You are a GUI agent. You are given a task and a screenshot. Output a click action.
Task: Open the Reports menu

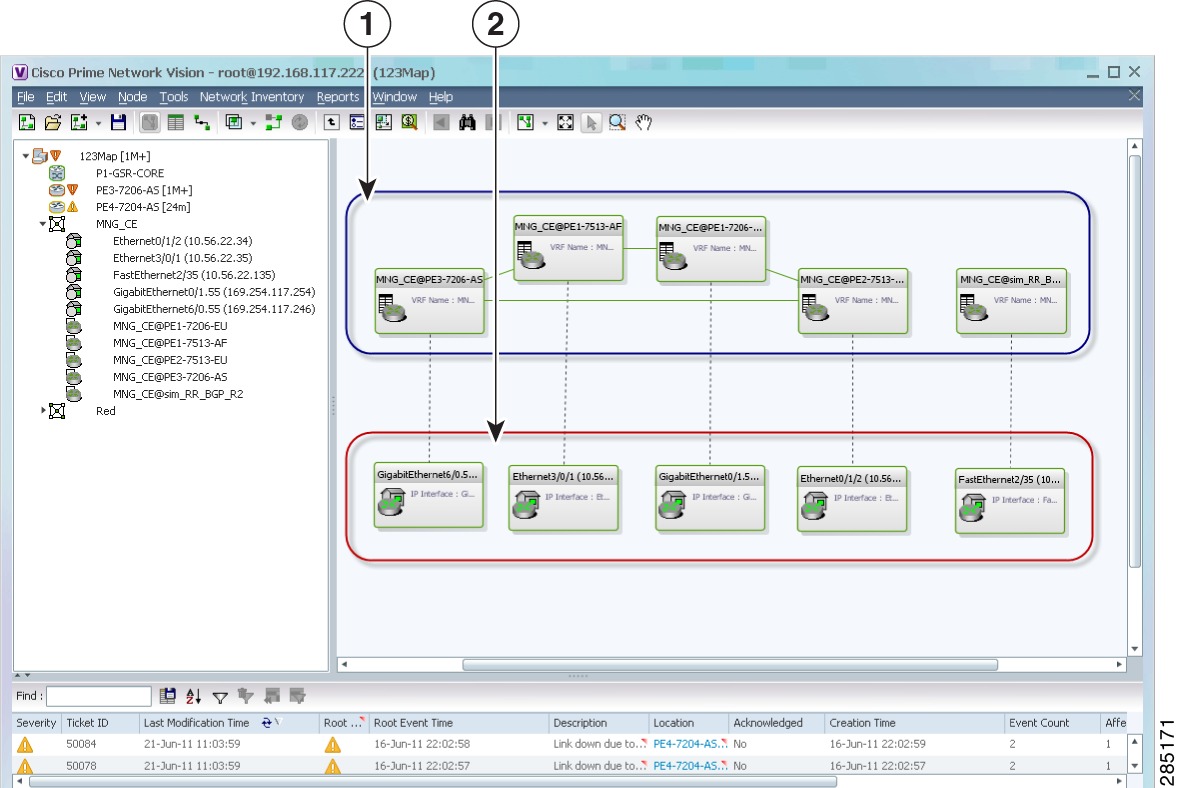(x=338, y=97)
